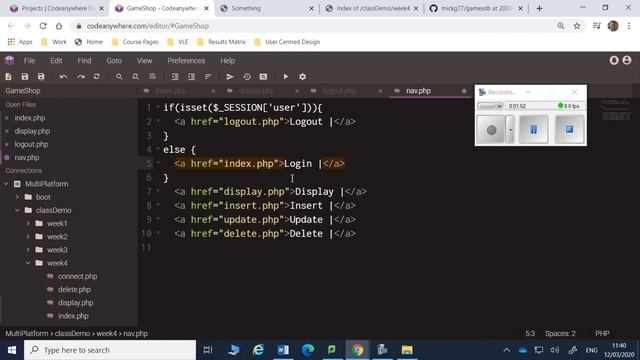Select index.php in Open Files list
Image resolution: width=640 pixels, height=360 pixels.
coord(30,118)
